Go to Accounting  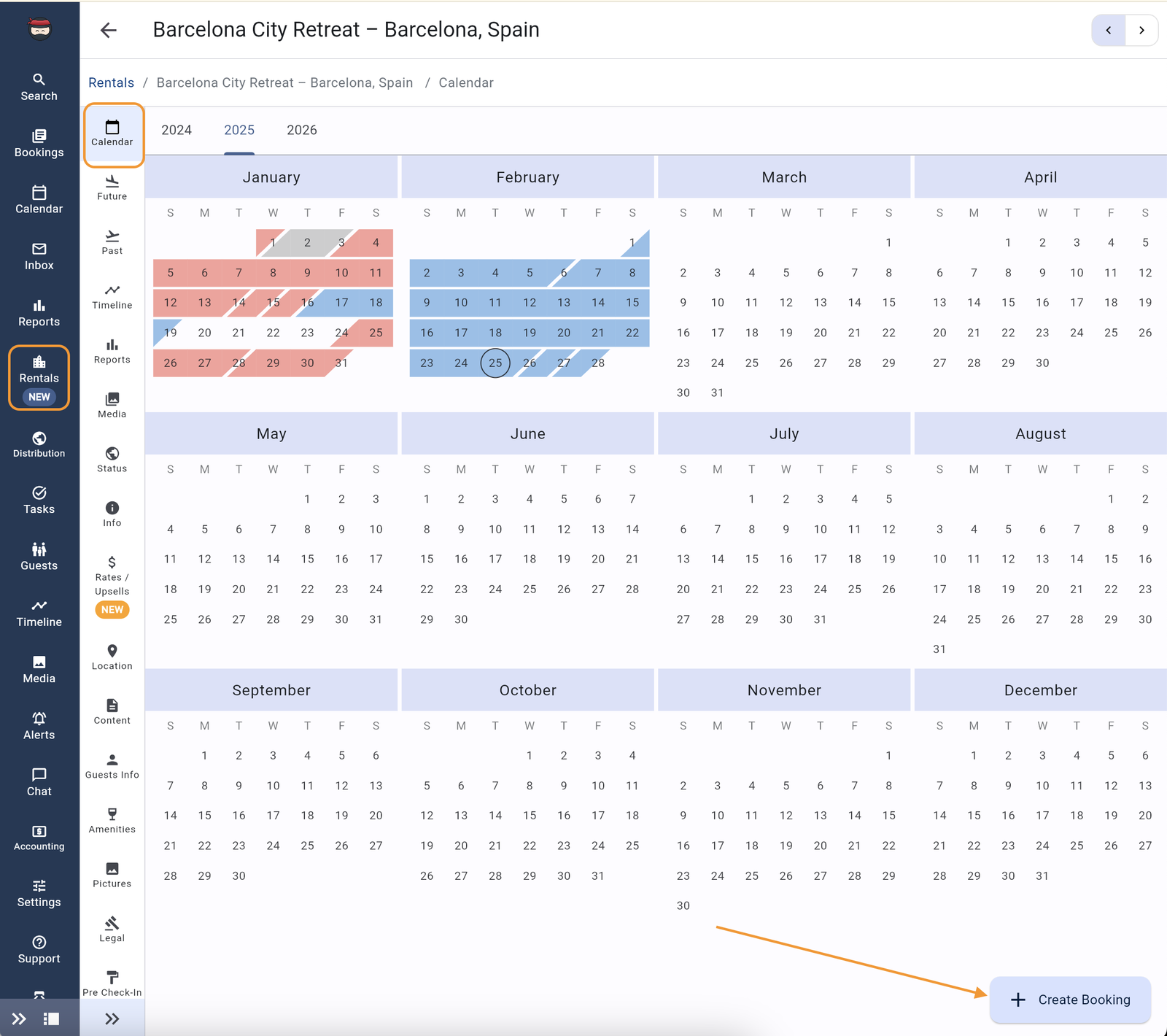point(39,838)
